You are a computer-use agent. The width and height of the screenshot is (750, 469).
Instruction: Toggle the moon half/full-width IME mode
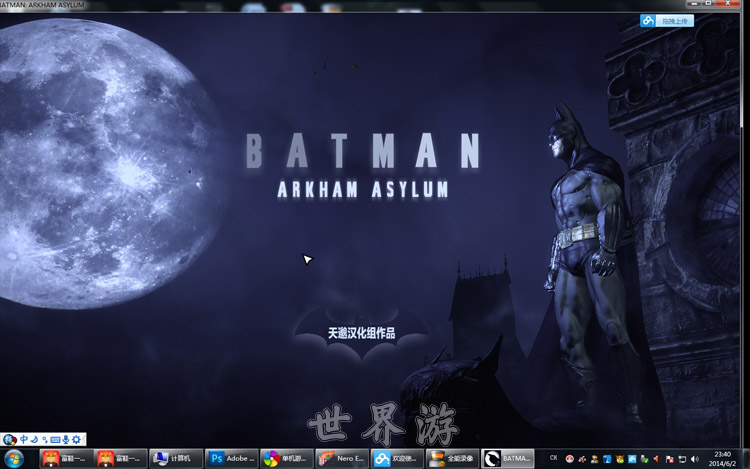[35, 439]
